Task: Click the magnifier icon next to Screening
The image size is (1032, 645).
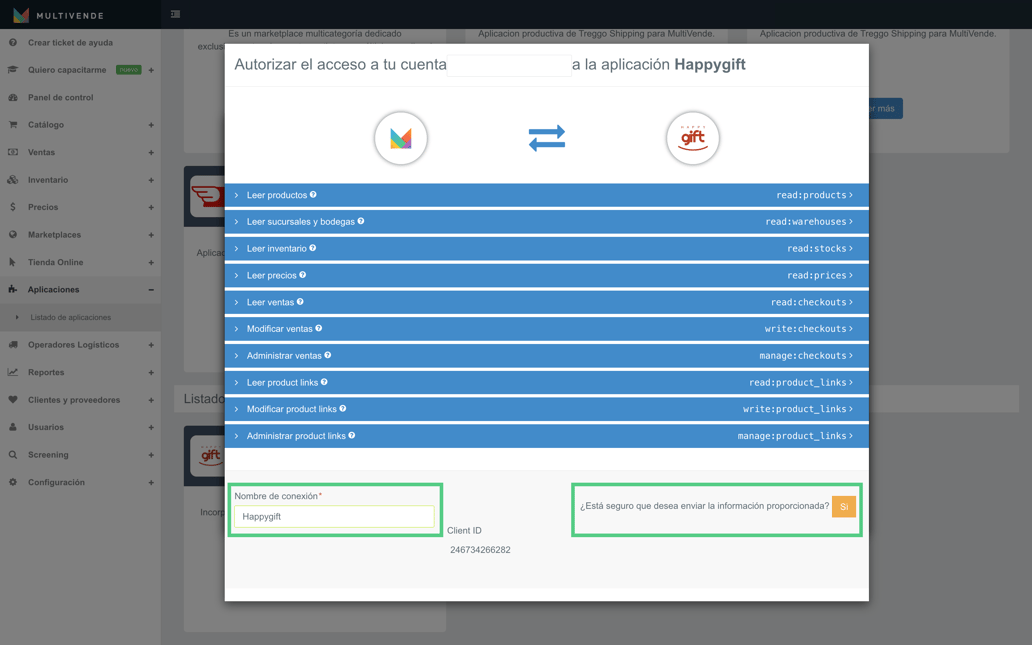Action: [13, 454]
